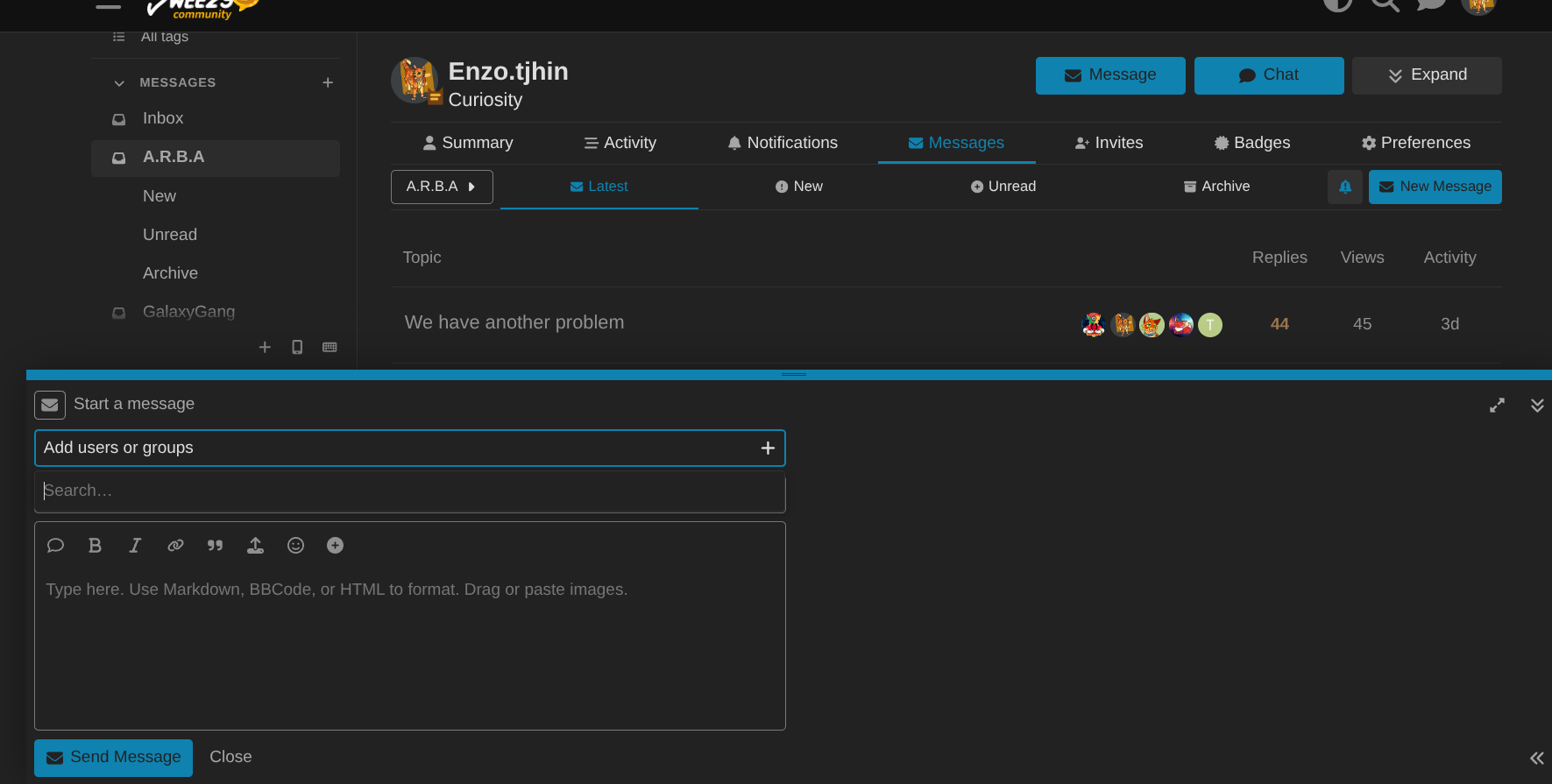Viewport: 1552px width, 784px height.
Task: Open the emoji picker
Action: click(295, 546)
